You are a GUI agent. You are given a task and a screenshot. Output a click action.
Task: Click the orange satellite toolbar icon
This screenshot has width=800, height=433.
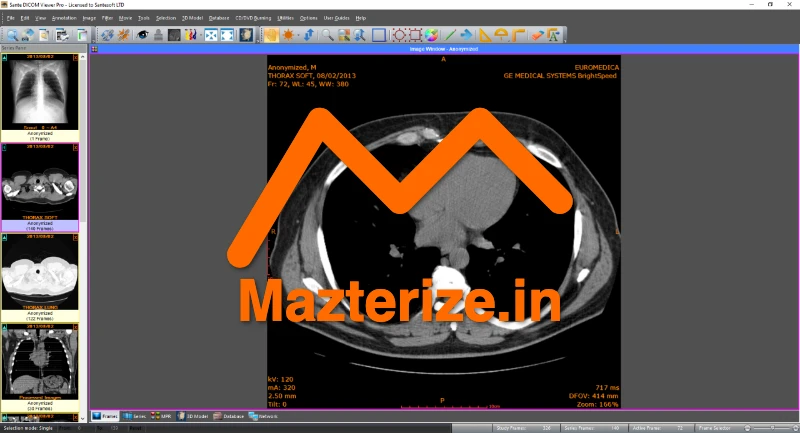123,35
